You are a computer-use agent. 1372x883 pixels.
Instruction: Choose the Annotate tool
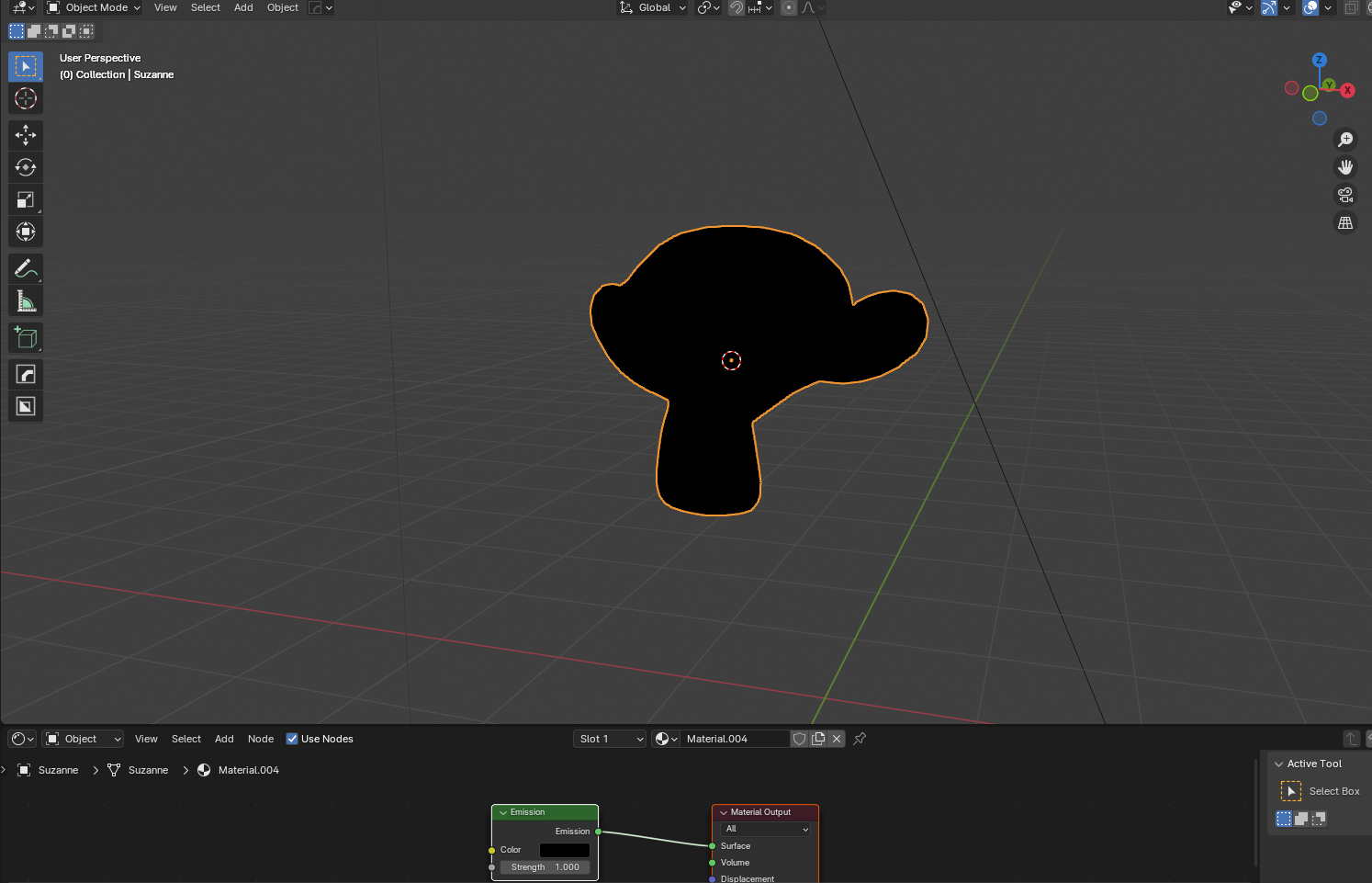click(26, 269)
